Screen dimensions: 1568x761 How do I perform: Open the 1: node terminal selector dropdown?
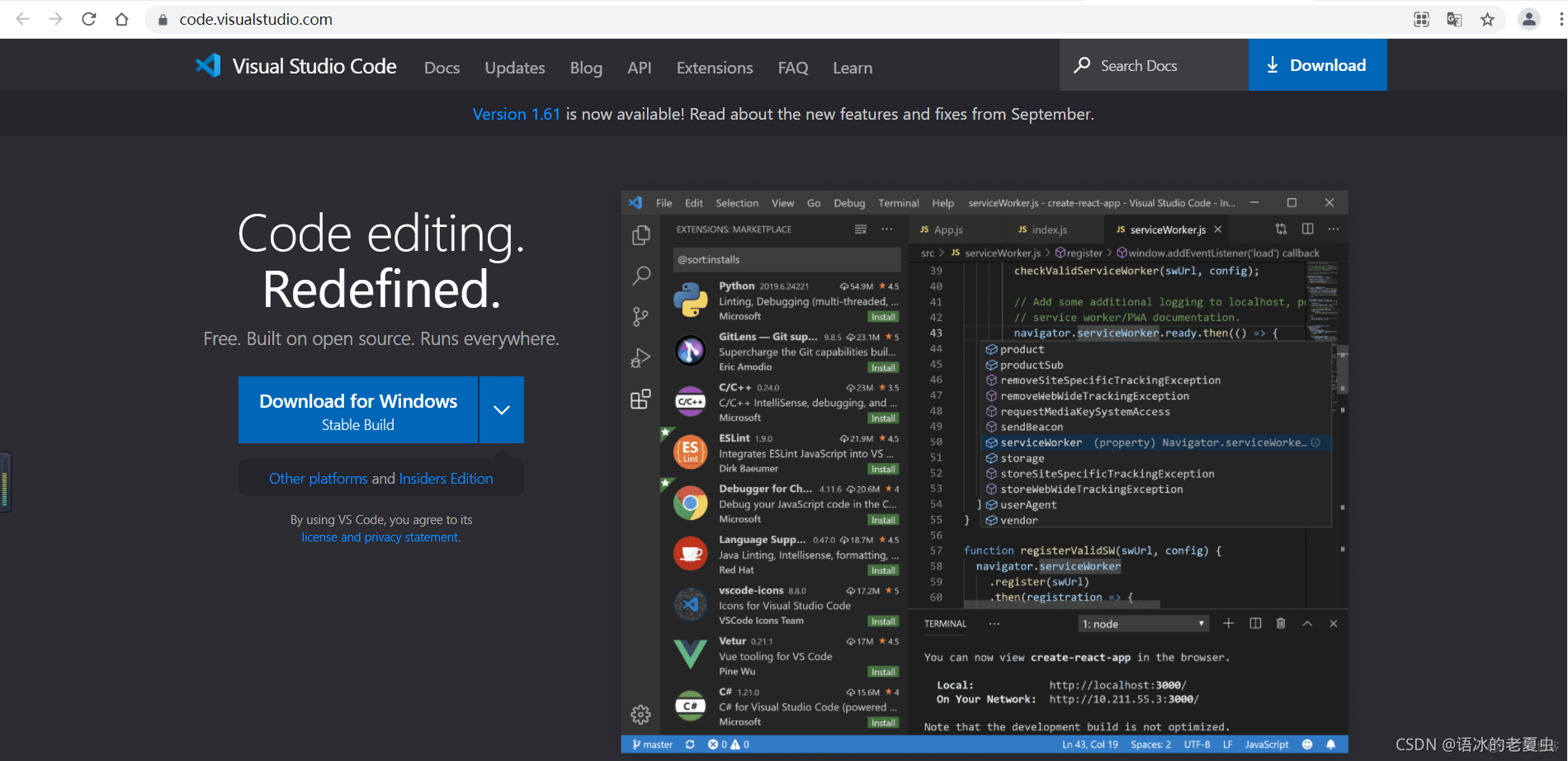pos(1143,624)
